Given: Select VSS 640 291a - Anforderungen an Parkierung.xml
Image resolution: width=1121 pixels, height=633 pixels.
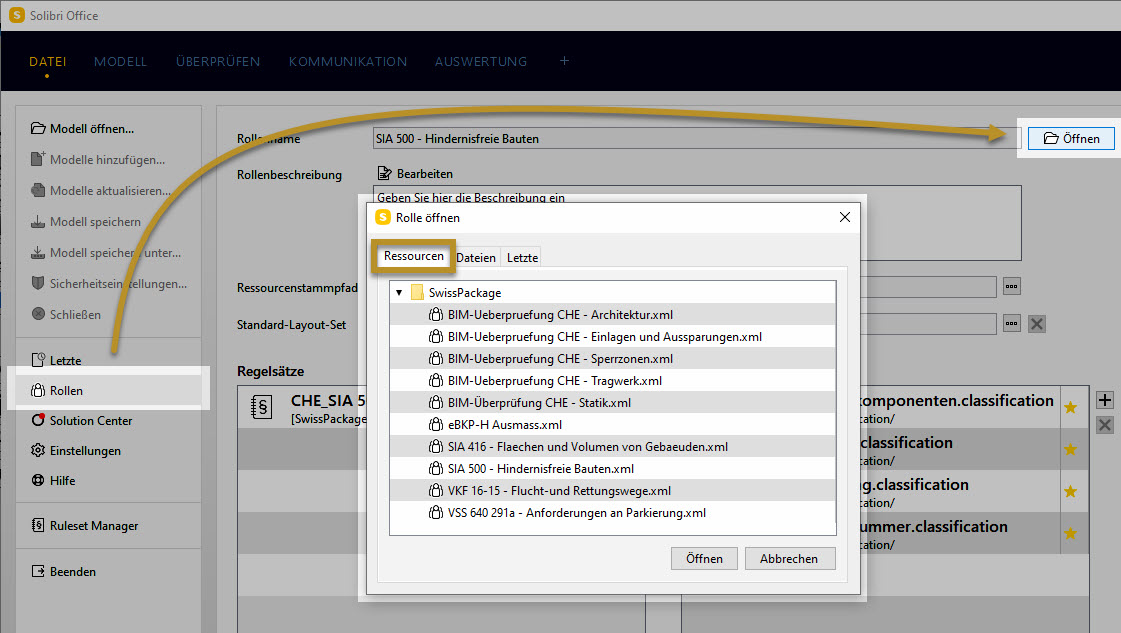Looking at the screenshot, I should coord(613,513).
